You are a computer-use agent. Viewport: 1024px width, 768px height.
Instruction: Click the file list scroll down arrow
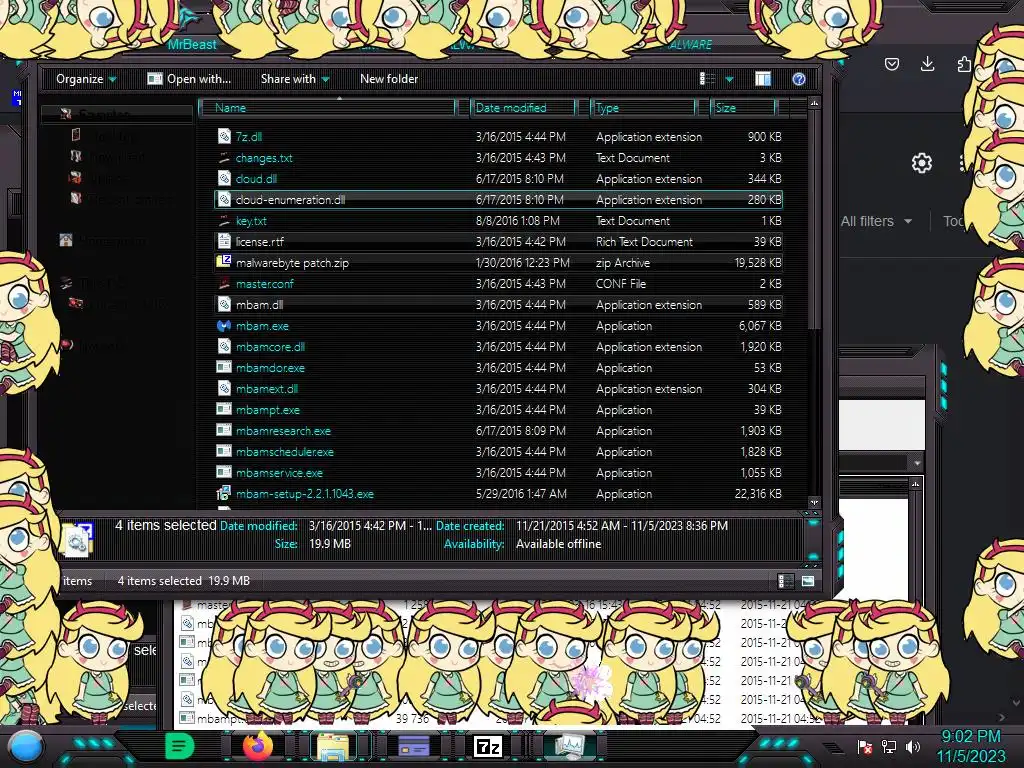814,503
